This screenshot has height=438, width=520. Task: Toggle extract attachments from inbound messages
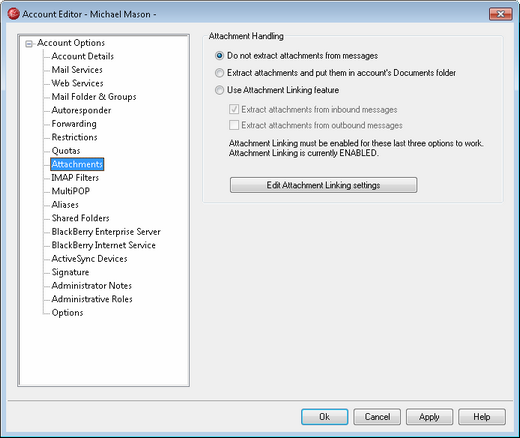[234, 109]
